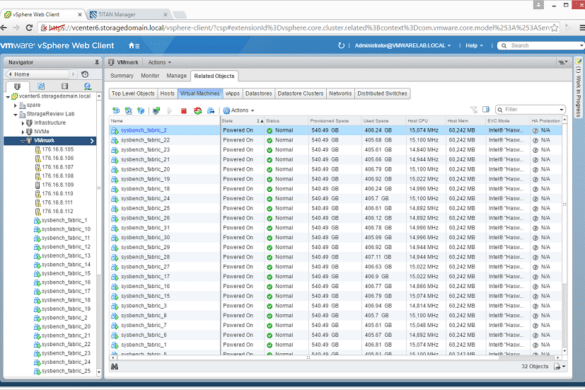Click the quick filter funnel icon
This screenshot has height=390, width=585.
click(x=474, y=109)
